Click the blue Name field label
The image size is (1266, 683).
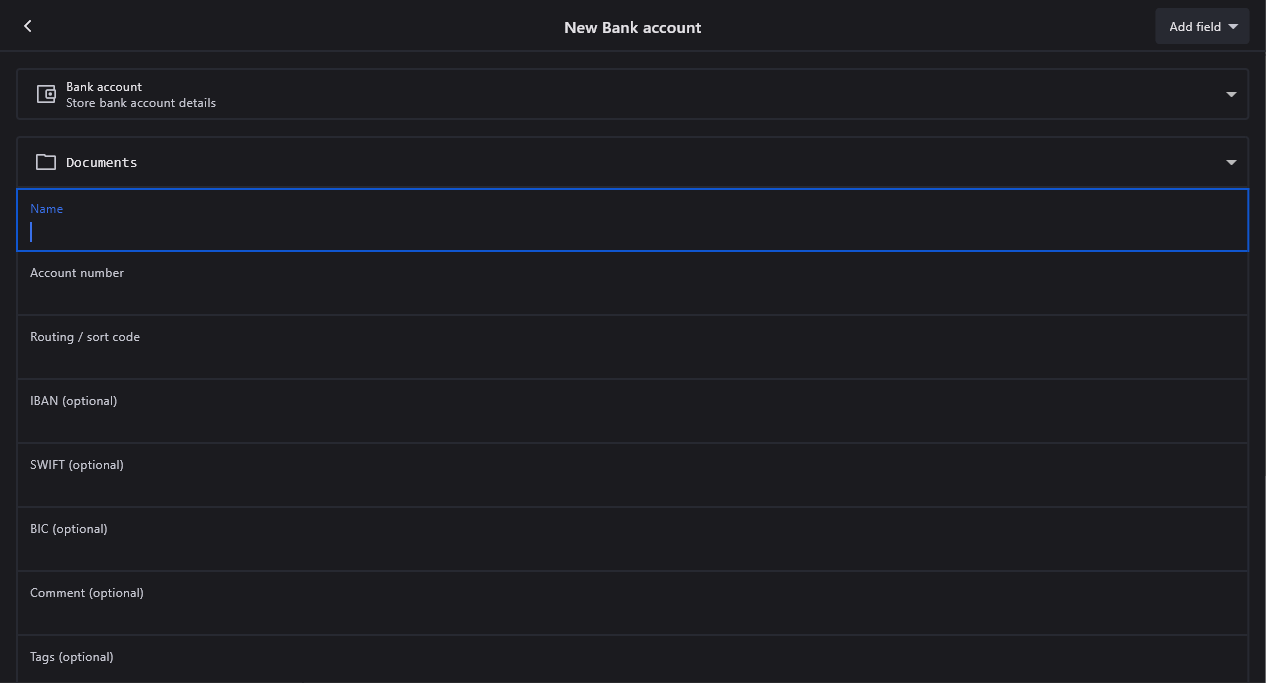[46, 209]
